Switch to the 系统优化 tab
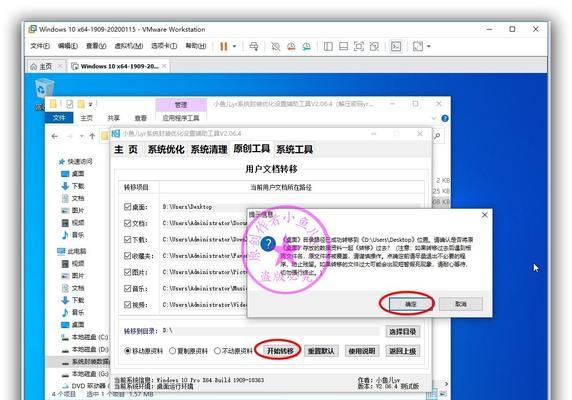572x400 pixels. pos(166,149)
